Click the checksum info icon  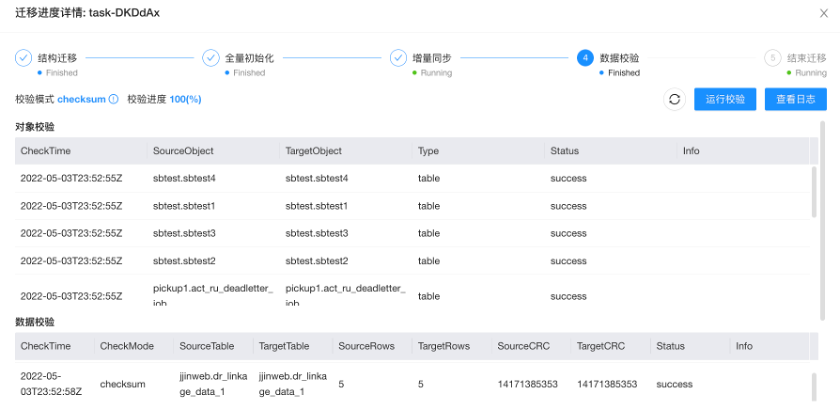click(x=113, y=100)
